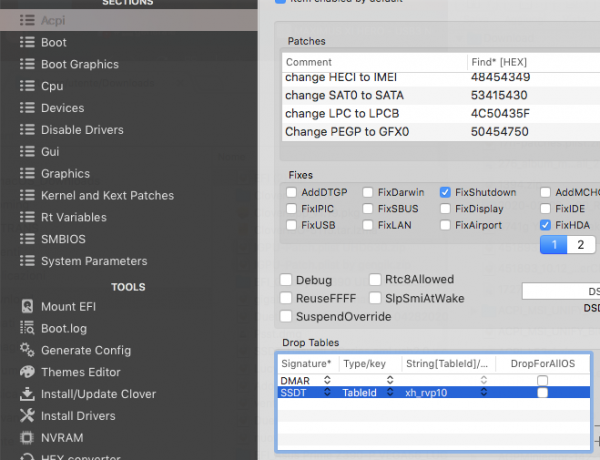Open Install Drivers tool

pyautogui.click(x=78, y=416)
